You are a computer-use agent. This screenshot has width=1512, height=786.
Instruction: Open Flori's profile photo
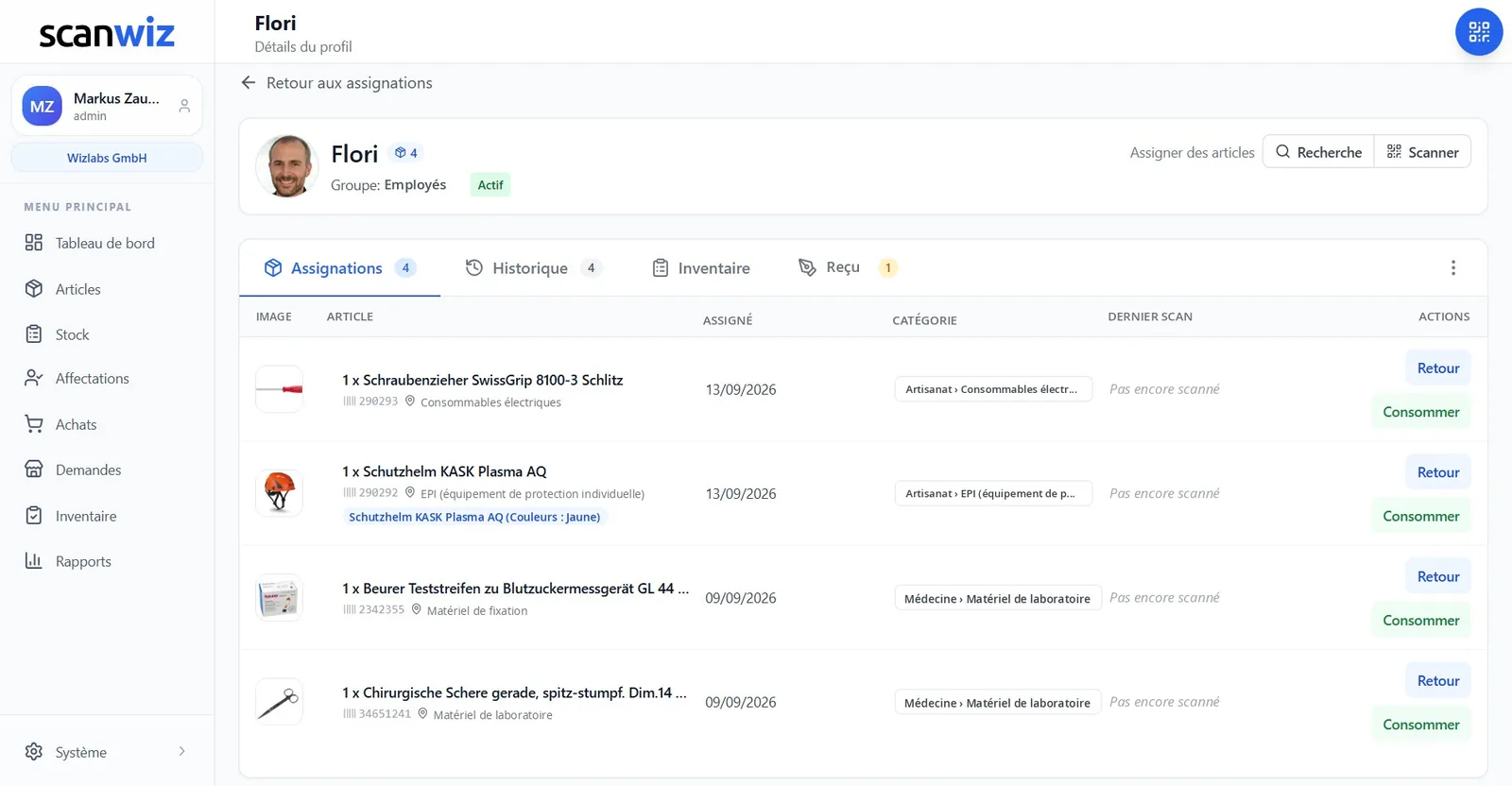pos(287,166)
